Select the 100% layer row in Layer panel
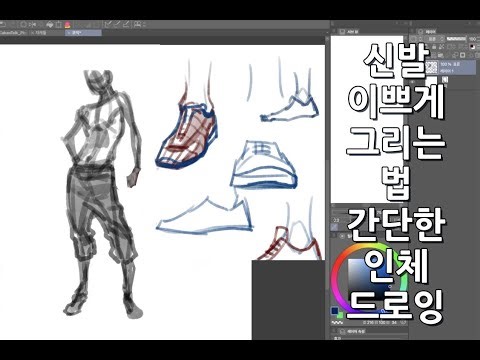This screenshot has width=480, height=360. pos(450,67)
